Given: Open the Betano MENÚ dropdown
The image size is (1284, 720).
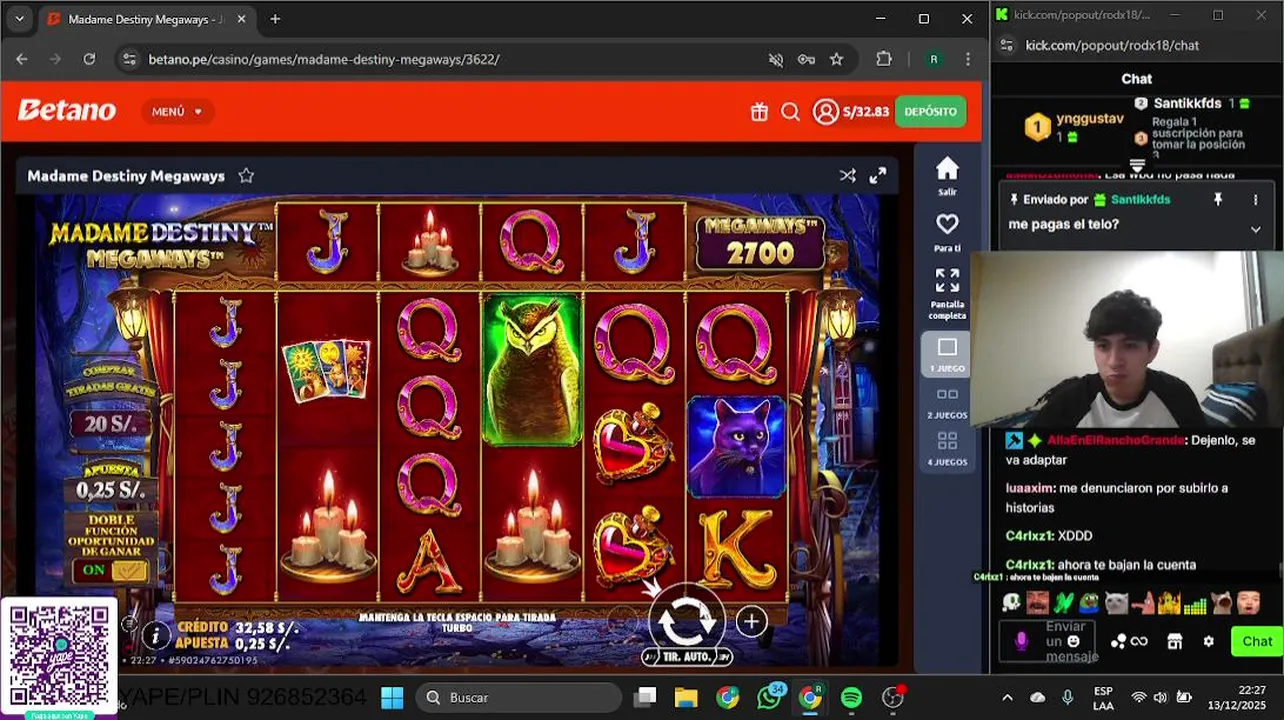Looking at the screenshot, I should click(177, 112).
